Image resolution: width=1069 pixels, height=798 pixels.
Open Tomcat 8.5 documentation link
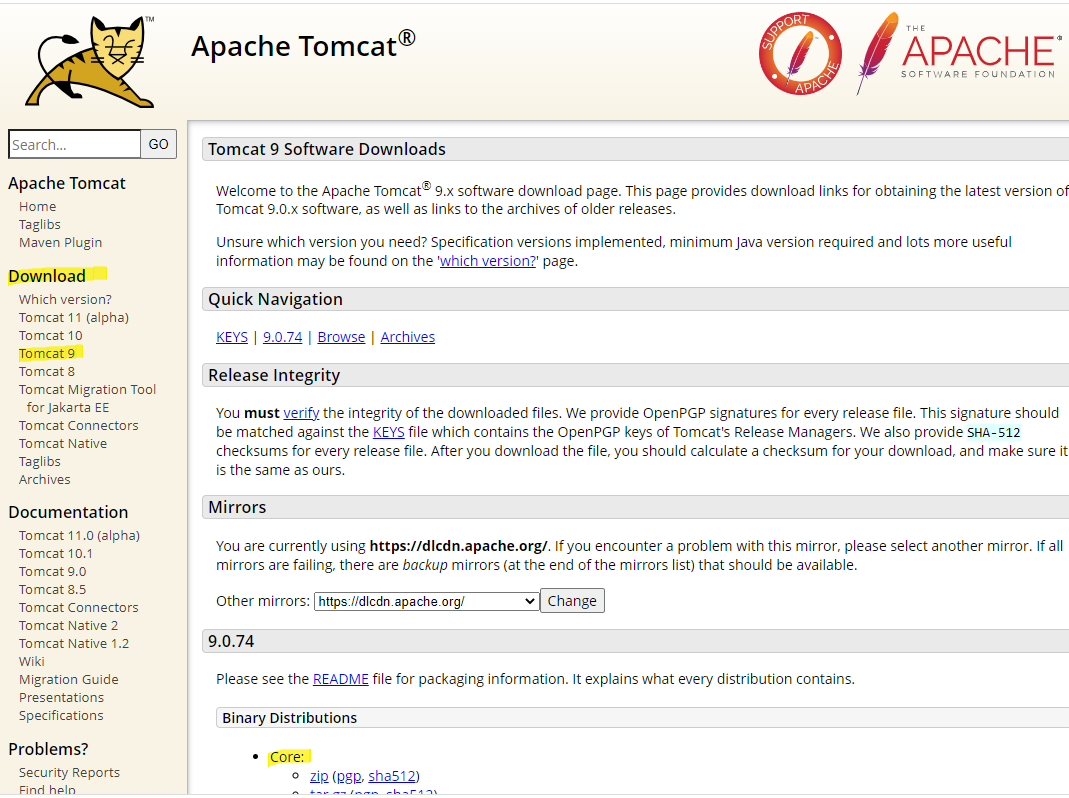[x=52, y=589]
